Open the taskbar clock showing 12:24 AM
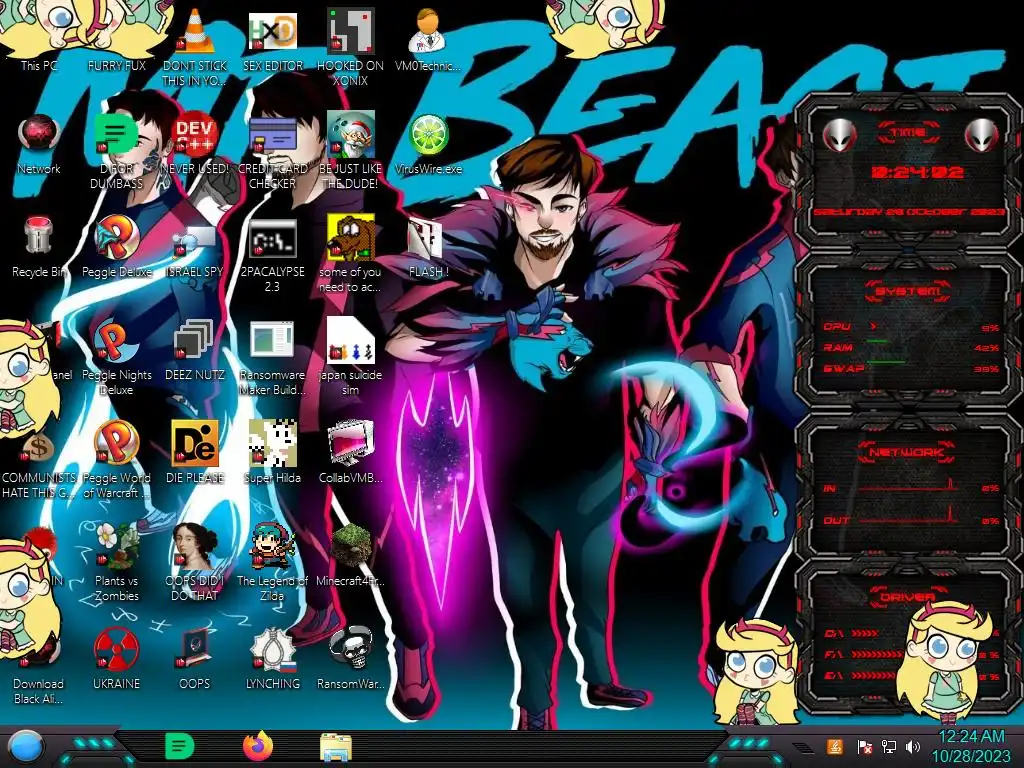This screenshot has height=768, width=1024. 971,746
